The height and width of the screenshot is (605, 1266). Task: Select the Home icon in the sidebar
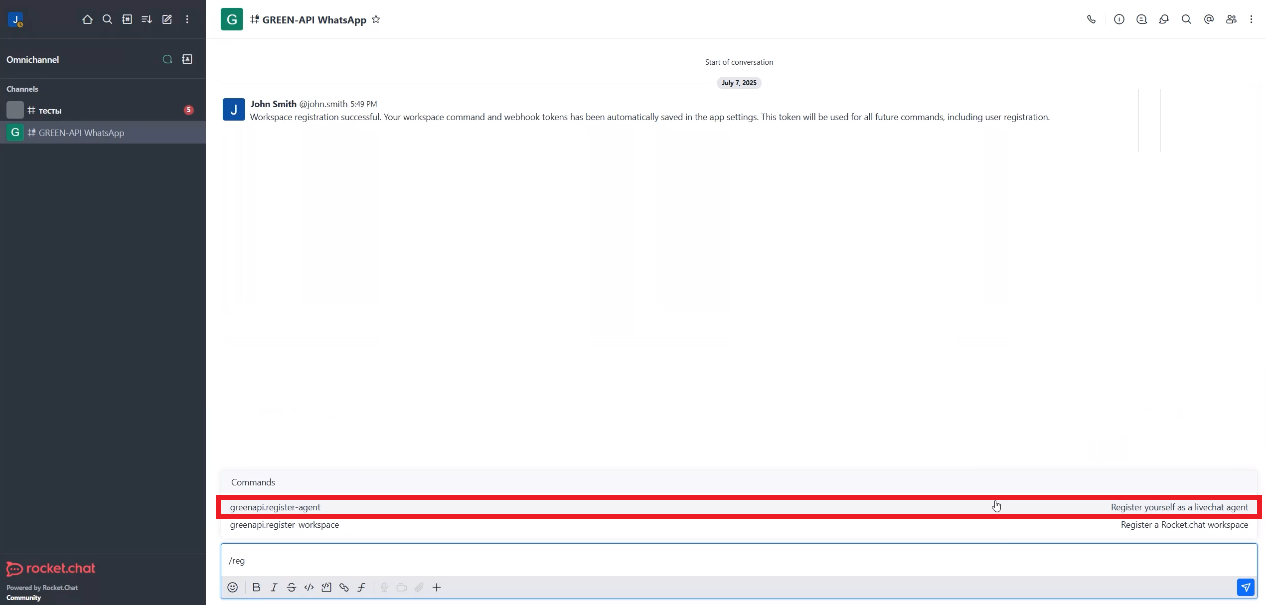point(87,19)
